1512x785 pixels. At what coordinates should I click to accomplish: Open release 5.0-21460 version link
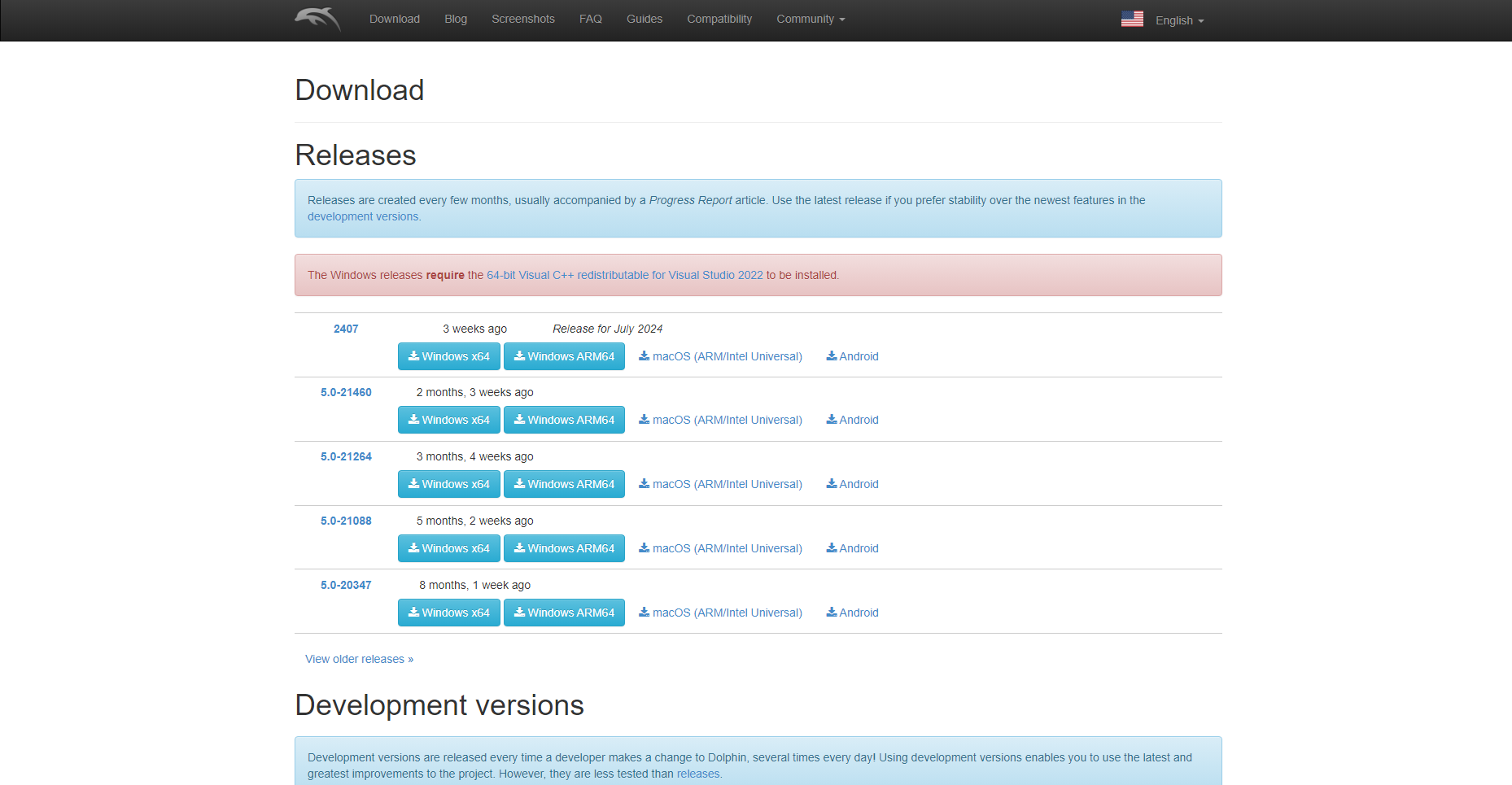pos(346,392)
